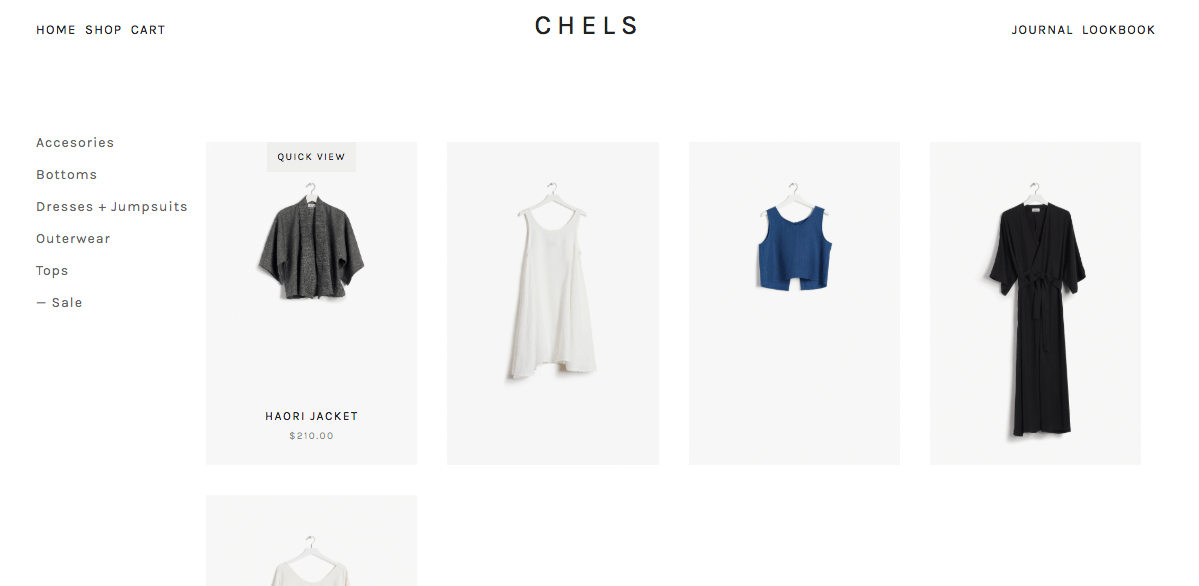Select the Accesories category
The image size is (1199, 586).
(x=75, y=142)
